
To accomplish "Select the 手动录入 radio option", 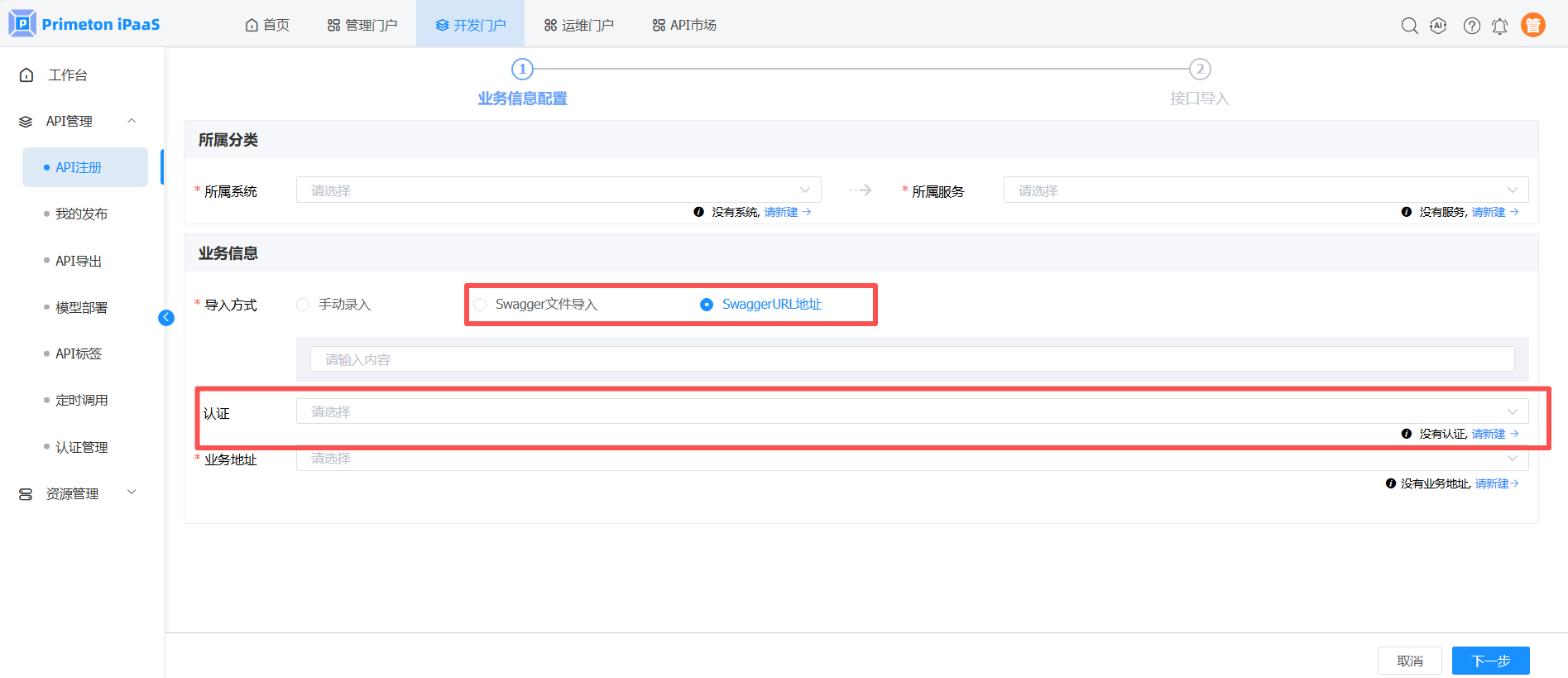I will (304, 305).
